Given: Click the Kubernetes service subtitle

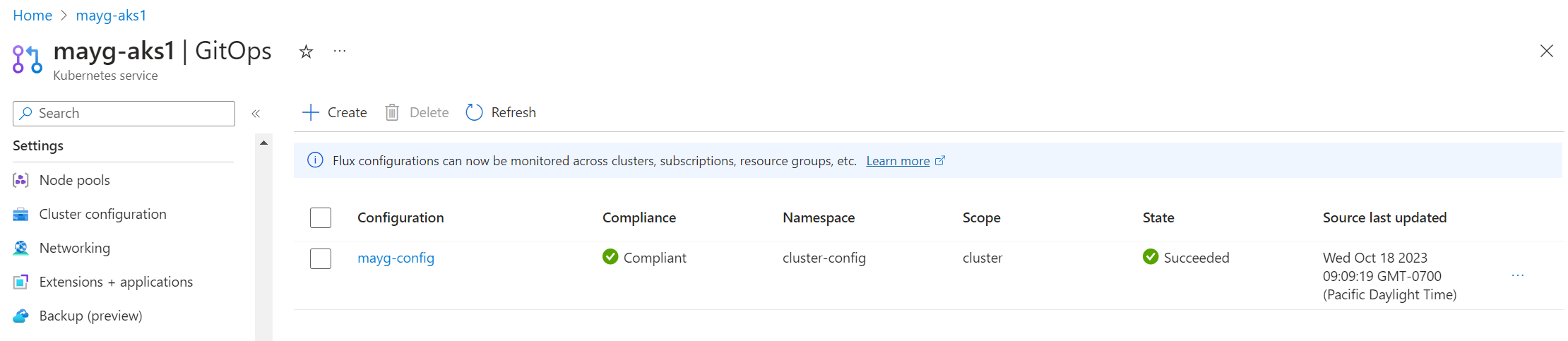Looking at the screenshot, I should pos(105,76).
